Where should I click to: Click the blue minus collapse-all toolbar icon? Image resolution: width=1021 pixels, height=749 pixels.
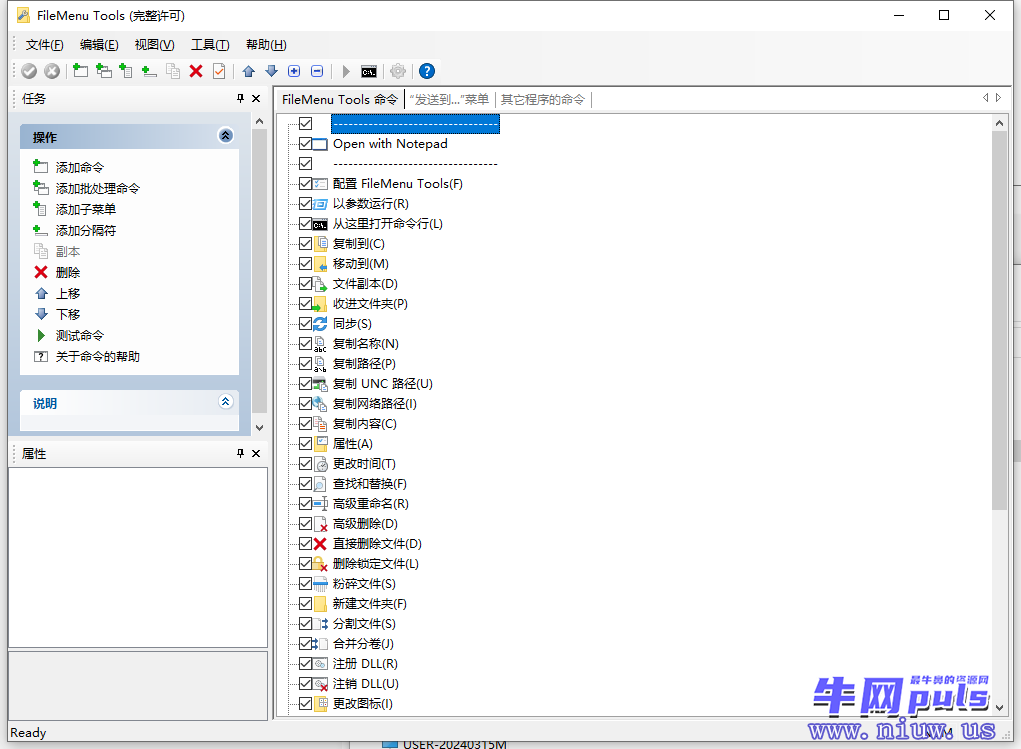coord(317,71)
